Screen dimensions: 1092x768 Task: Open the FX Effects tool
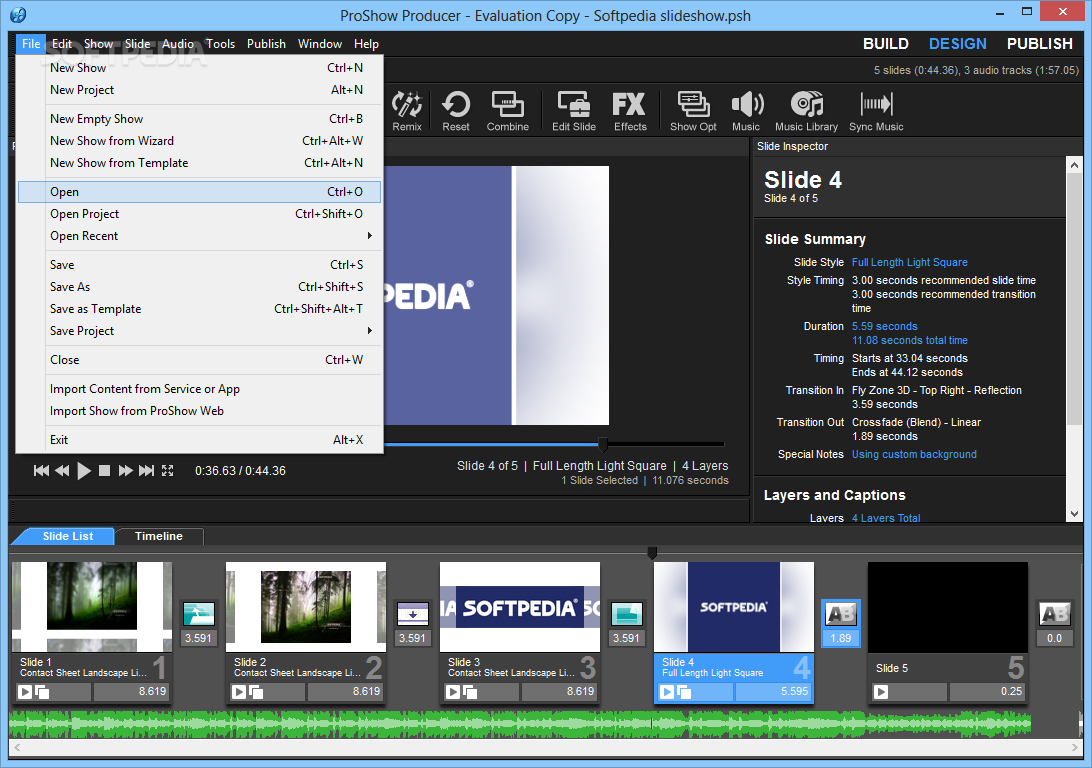pos(630,111)
